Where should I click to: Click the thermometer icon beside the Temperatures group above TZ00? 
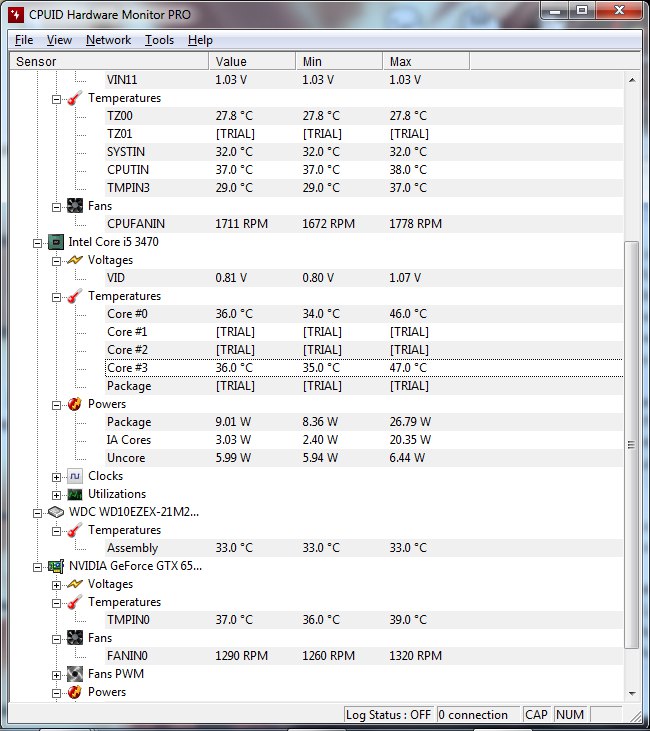pos(75,98)
